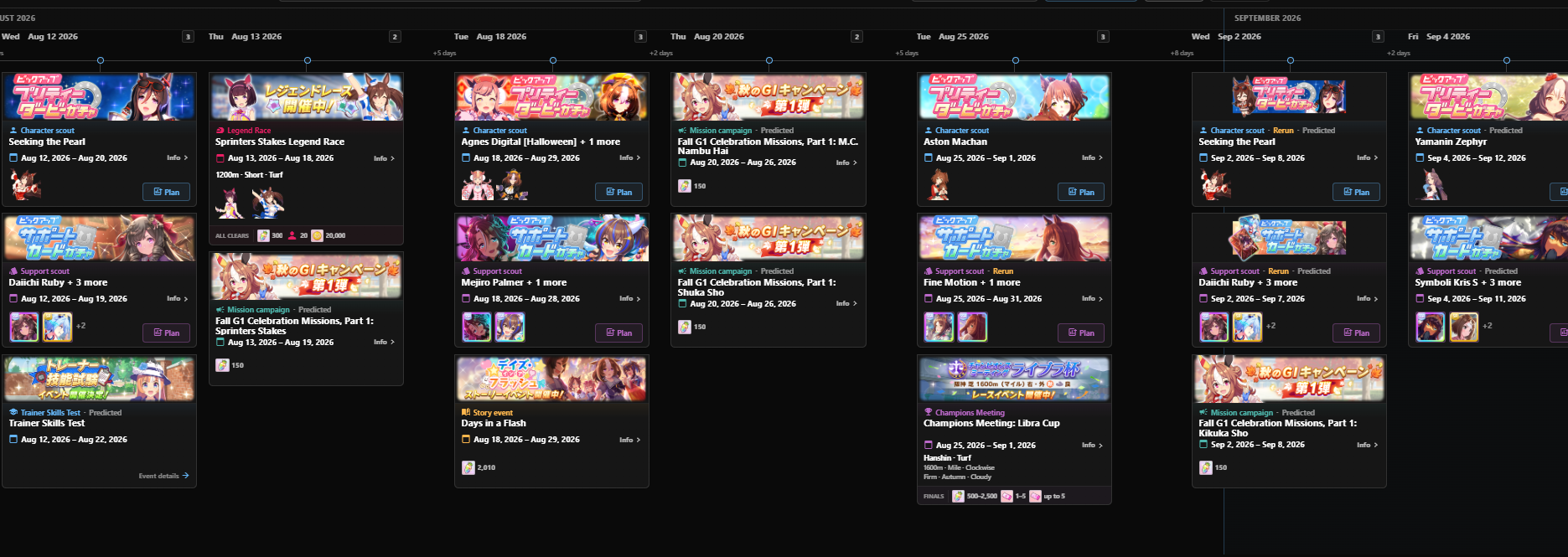Select first Symboli Kris S support card icon

click(x=1431, y=327)
